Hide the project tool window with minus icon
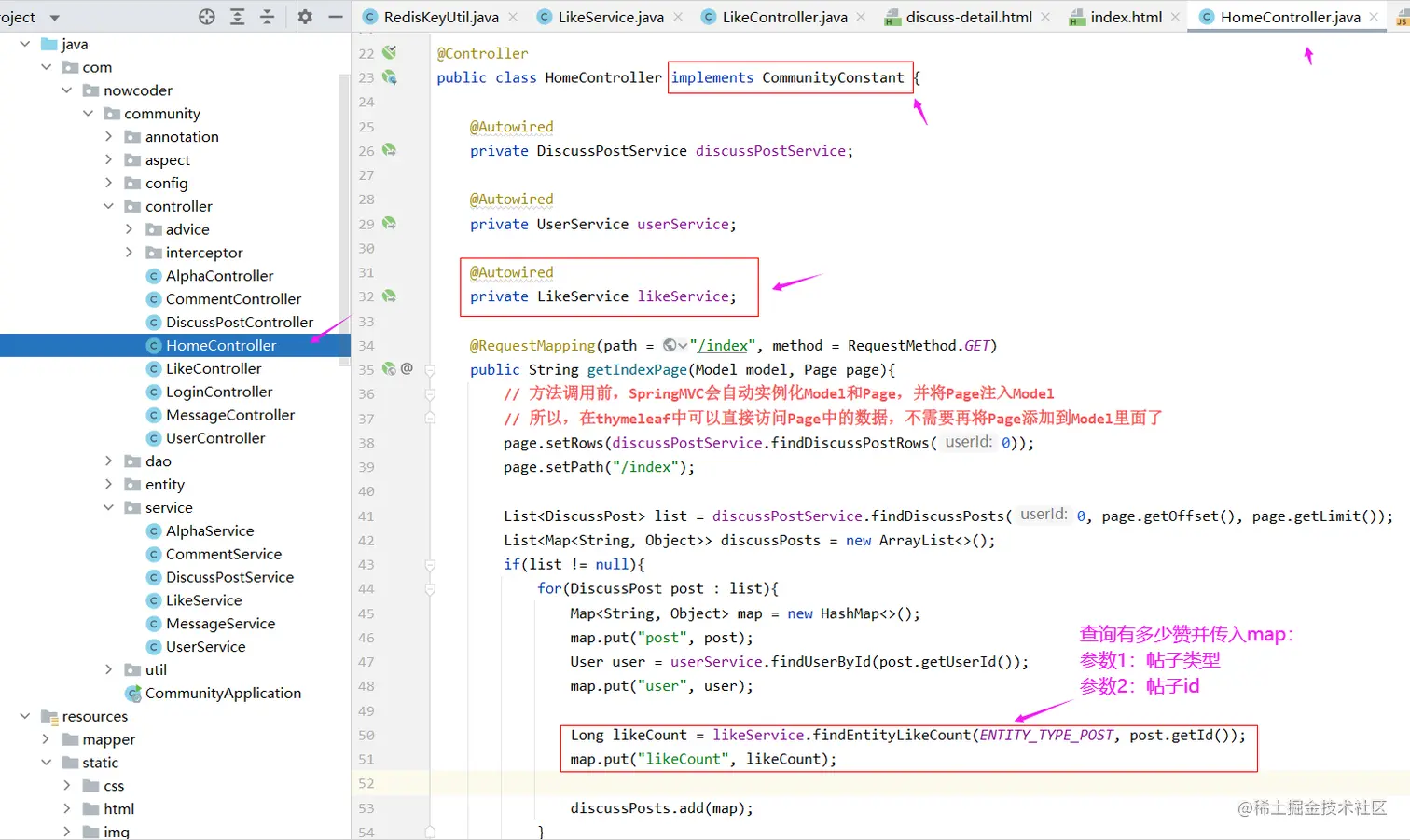Viewport: 1410px width, 840px height. pos(336,17)
